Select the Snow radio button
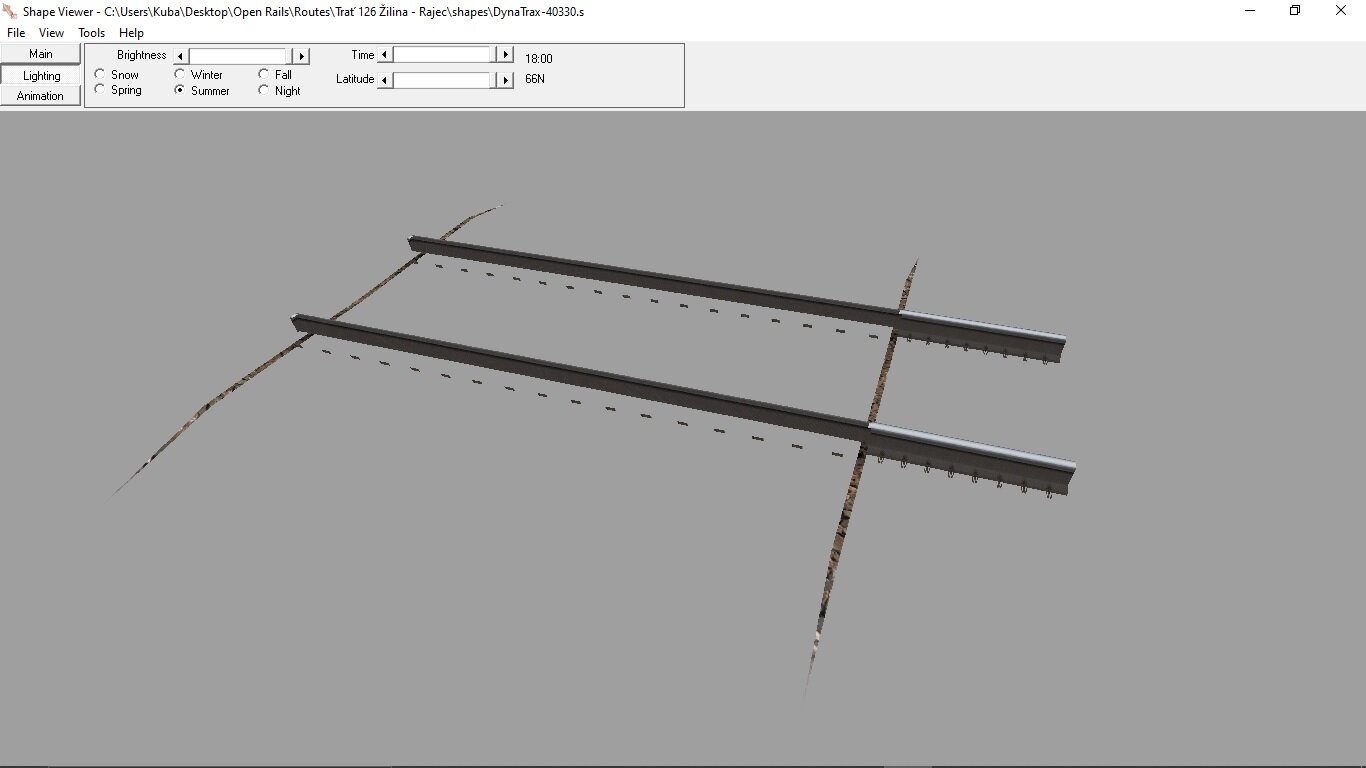The width and height of the screenshot is (1366, 768). 100,74
